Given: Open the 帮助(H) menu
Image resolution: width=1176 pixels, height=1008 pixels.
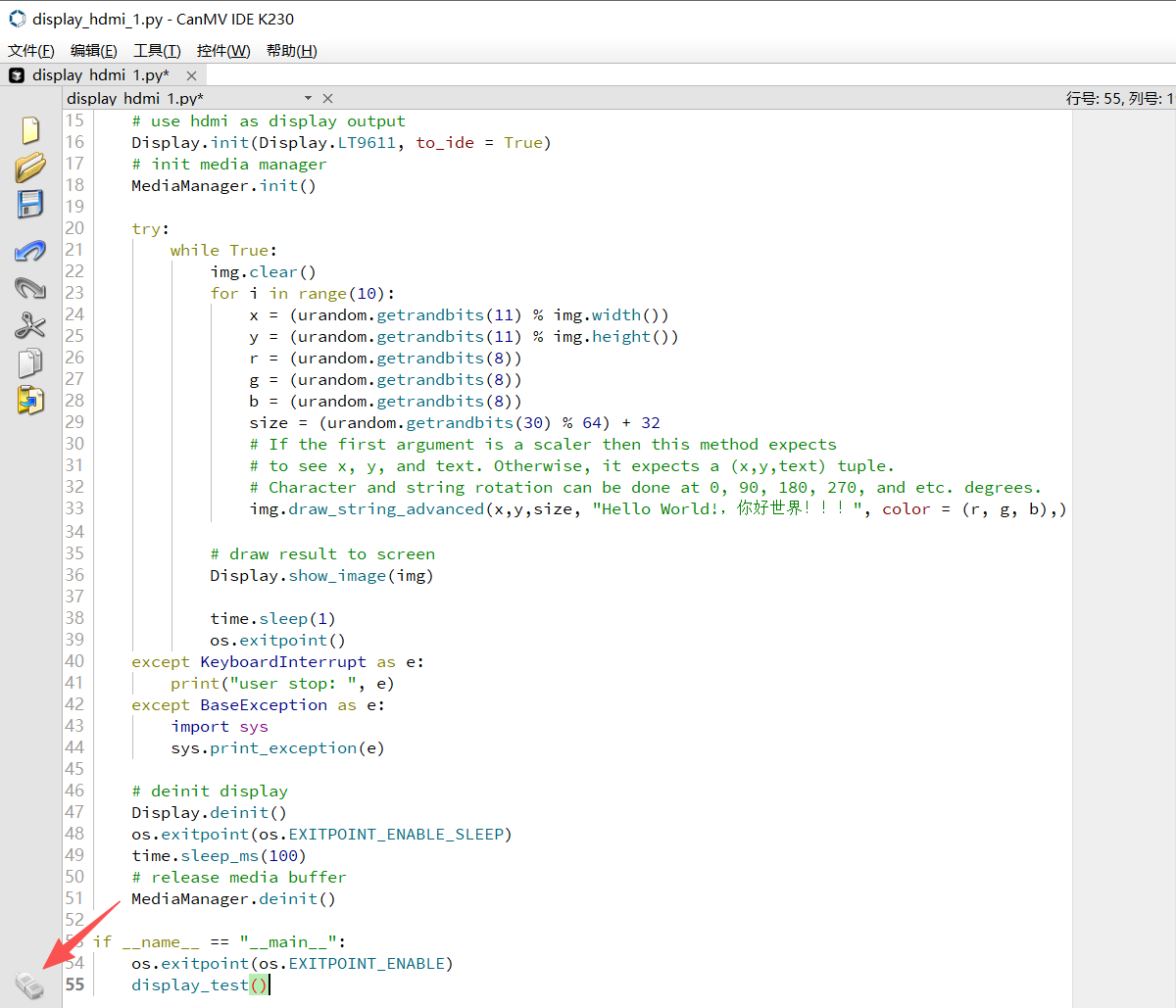Looking at the screenshot, I should 292,51.
